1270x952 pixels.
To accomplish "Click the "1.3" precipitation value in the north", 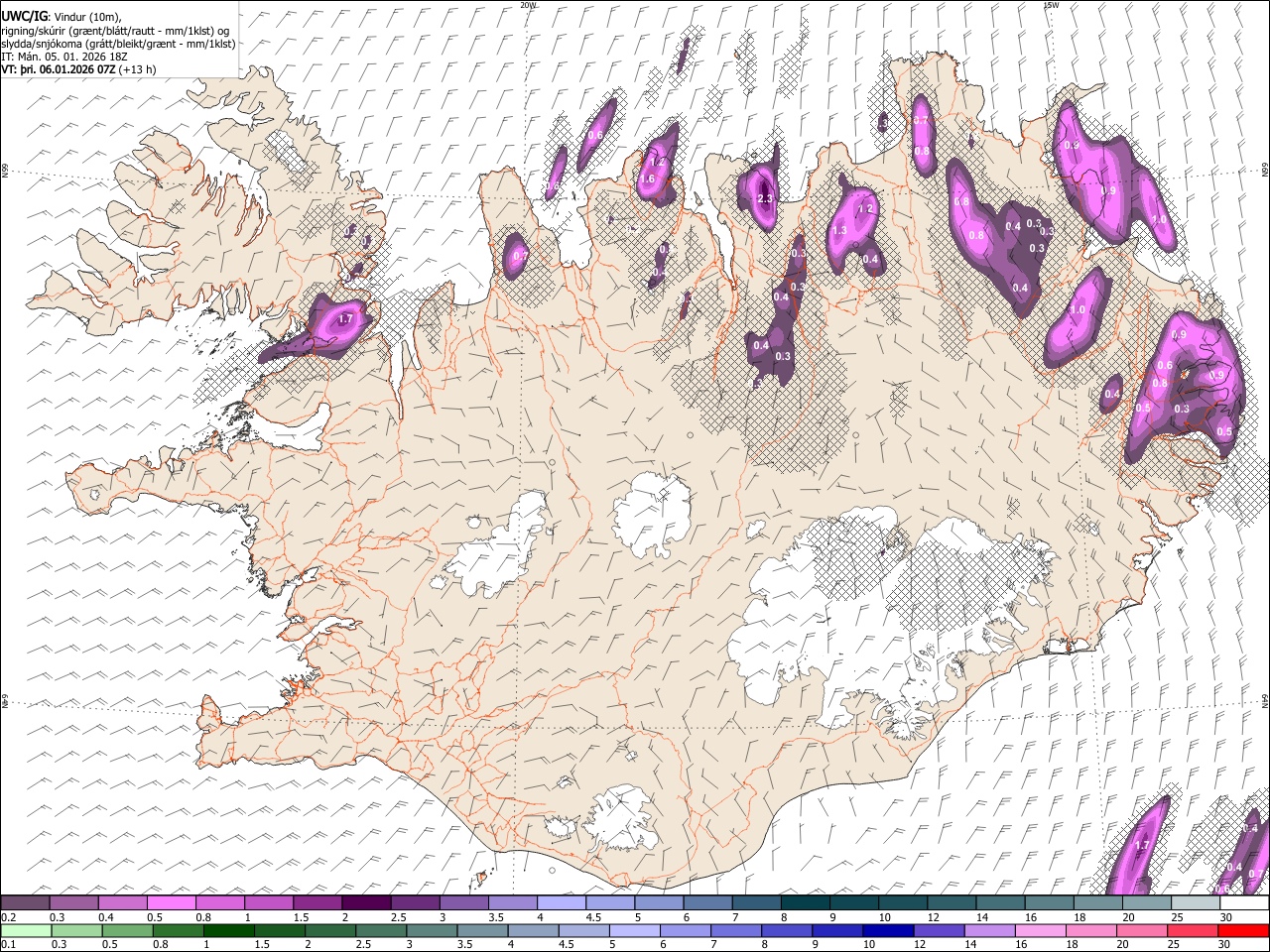I will click(x=839, y=230).
